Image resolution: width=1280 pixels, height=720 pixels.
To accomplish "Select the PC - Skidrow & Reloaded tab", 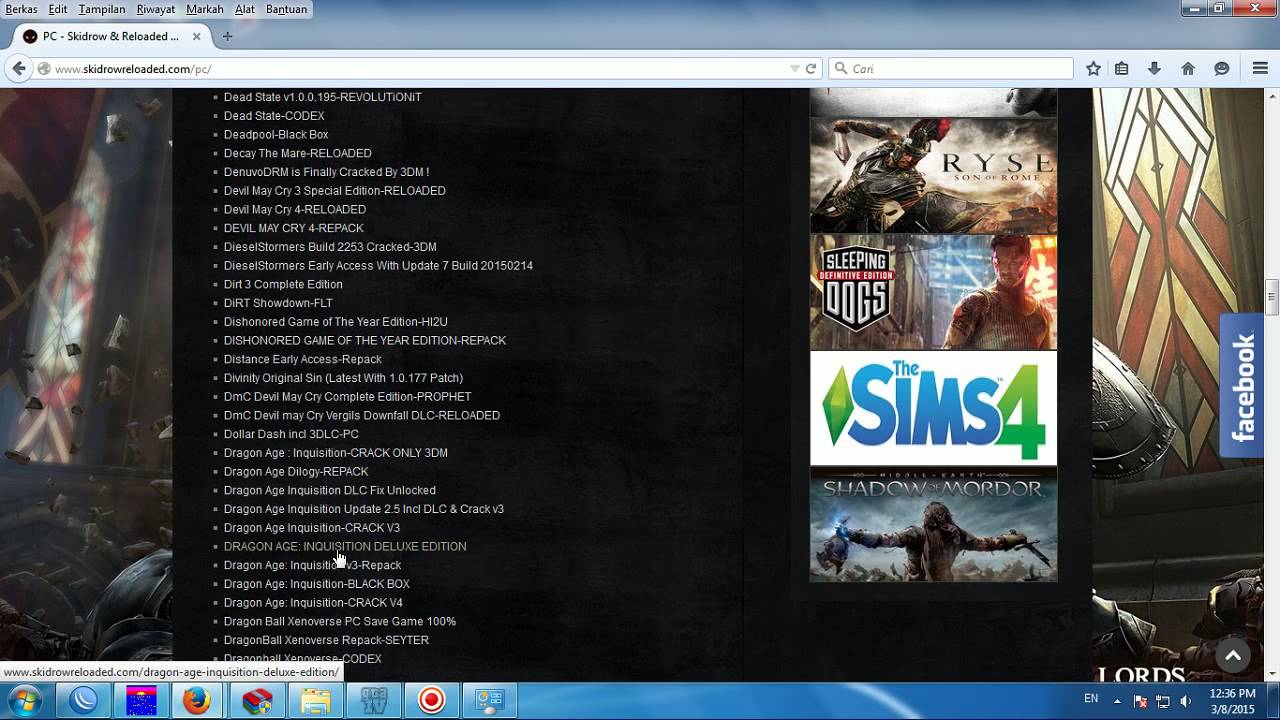I will click(x=110, y=36).
